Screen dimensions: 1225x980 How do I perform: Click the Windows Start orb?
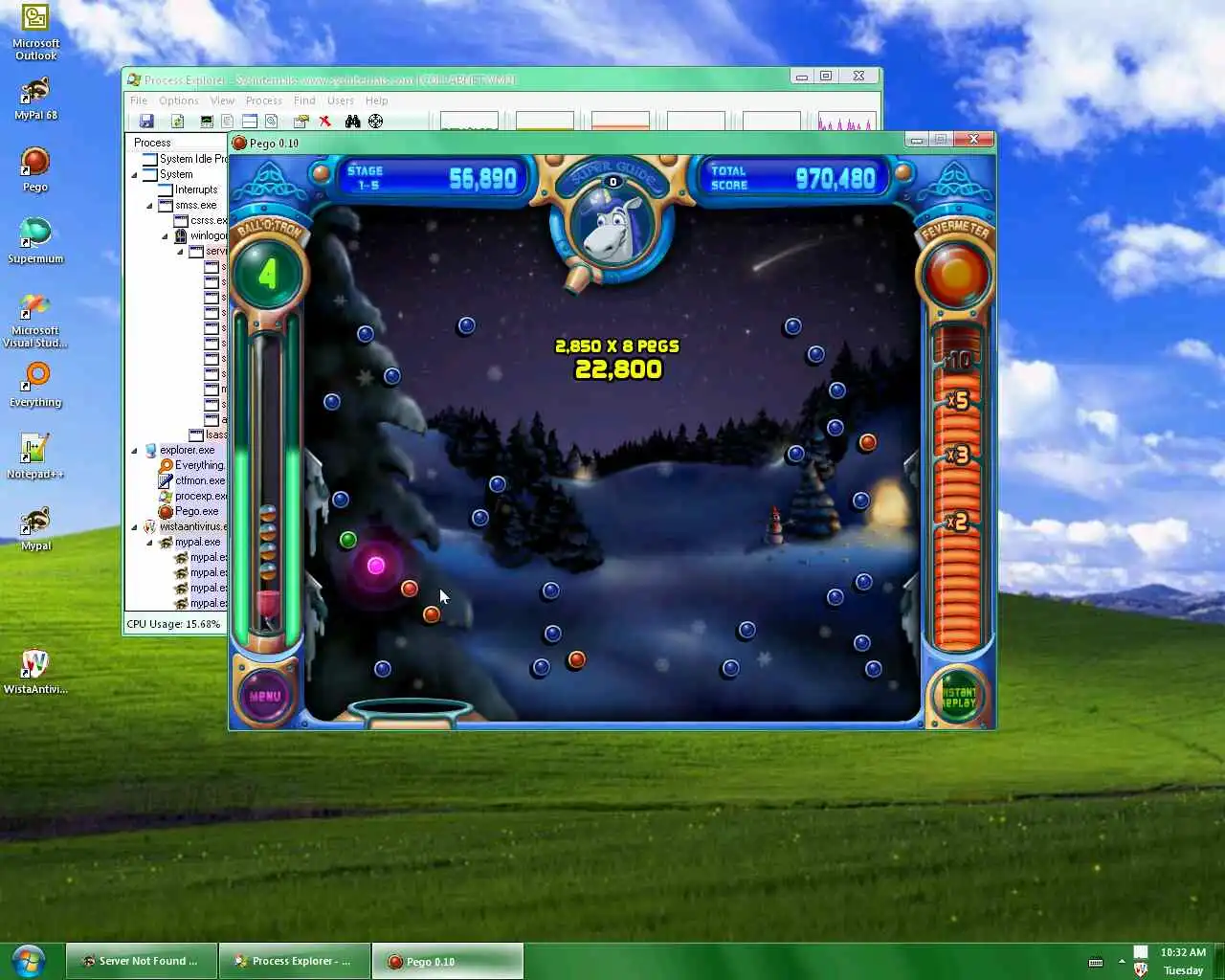pyautogui.click(x=28, y=961)
